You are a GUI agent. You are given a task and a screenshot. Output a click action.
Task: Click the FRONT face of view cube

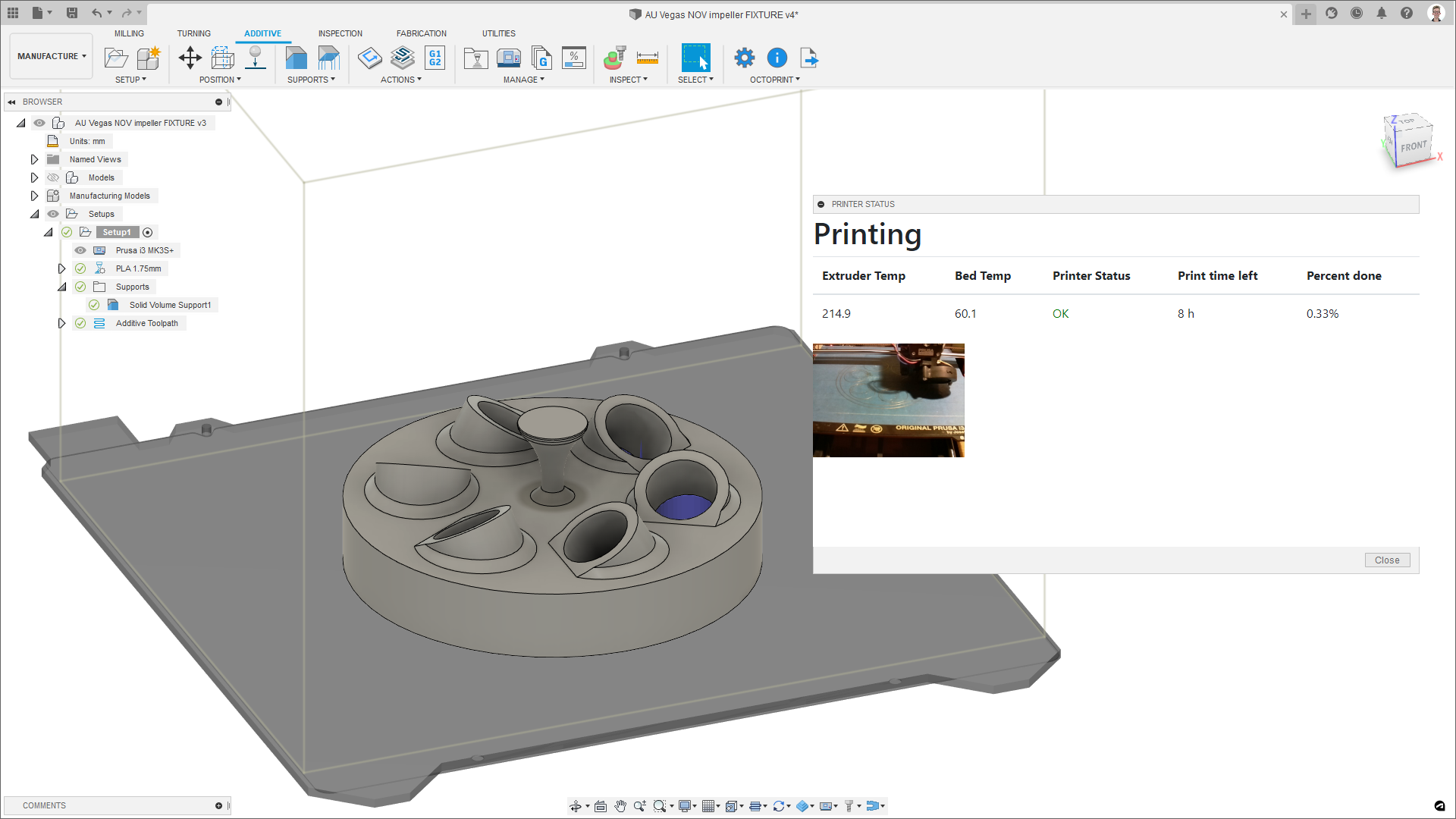click(1413, 146)
